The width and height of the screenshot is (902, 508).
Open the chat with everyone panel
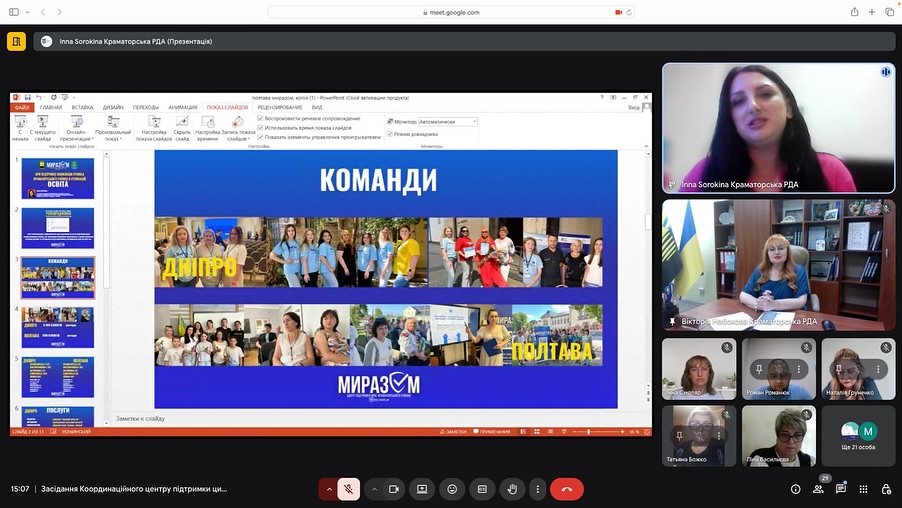841,489
